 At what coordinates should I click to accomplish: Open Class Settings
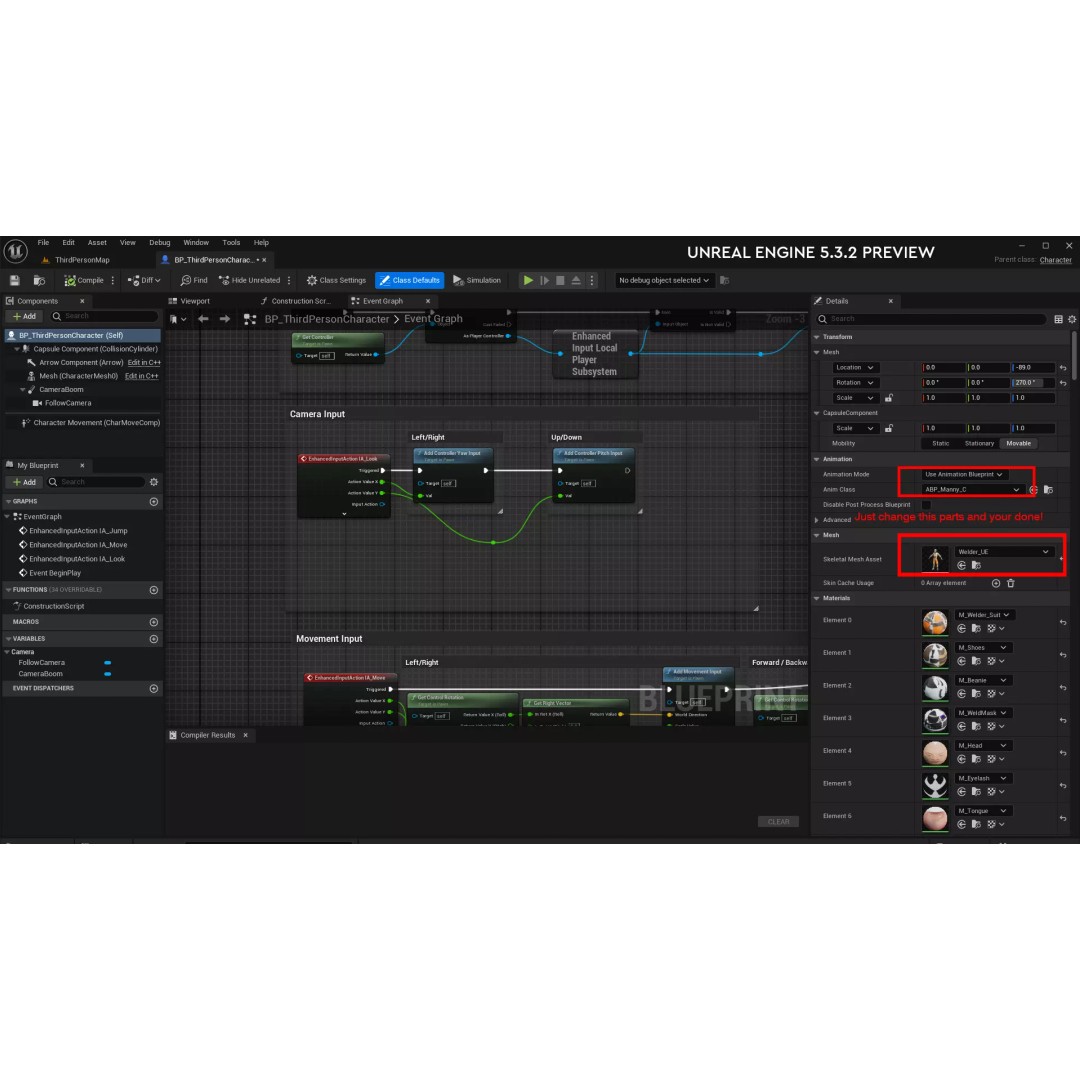pos(336,280)
